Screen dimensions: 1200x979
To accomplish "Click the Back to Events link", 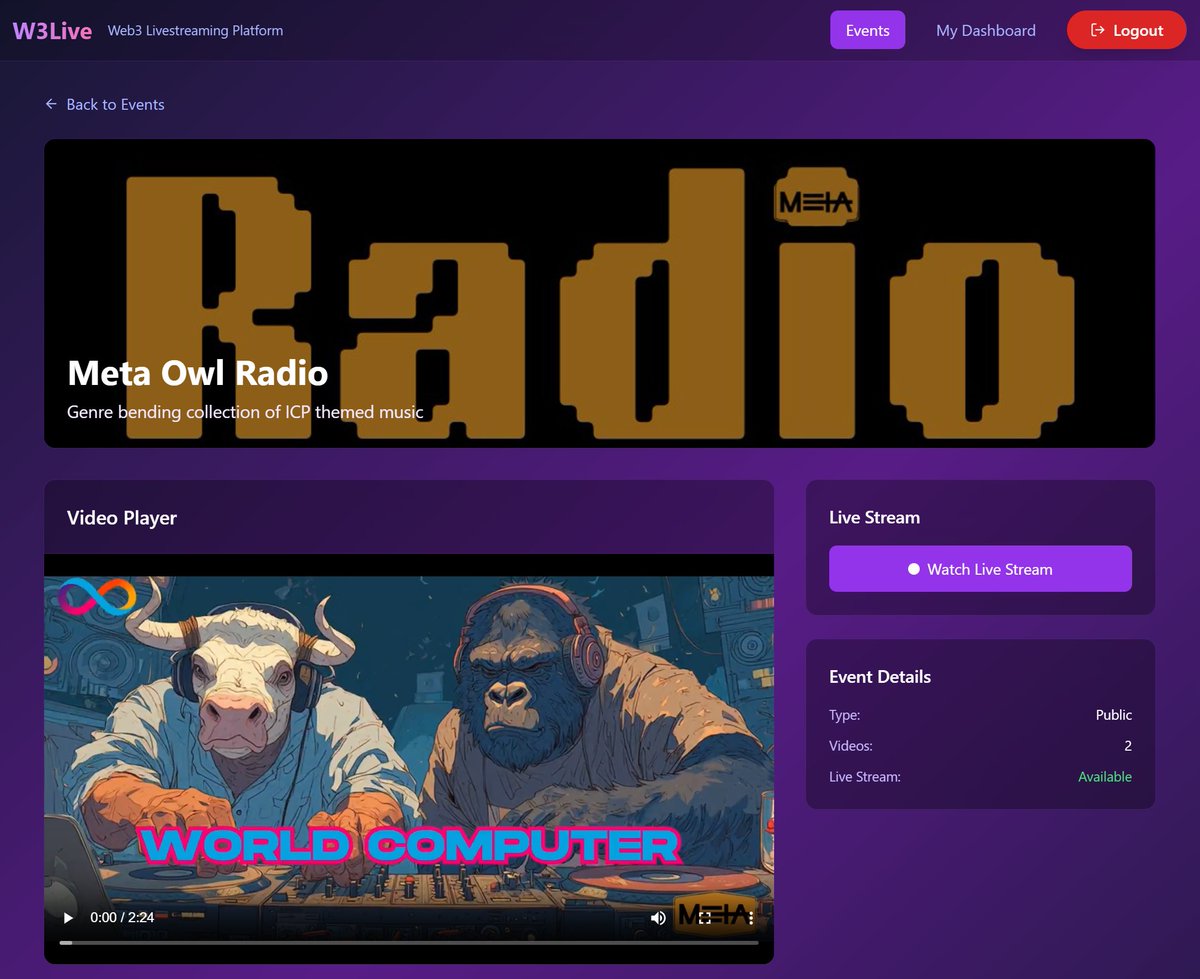I will tap(105, 104).
